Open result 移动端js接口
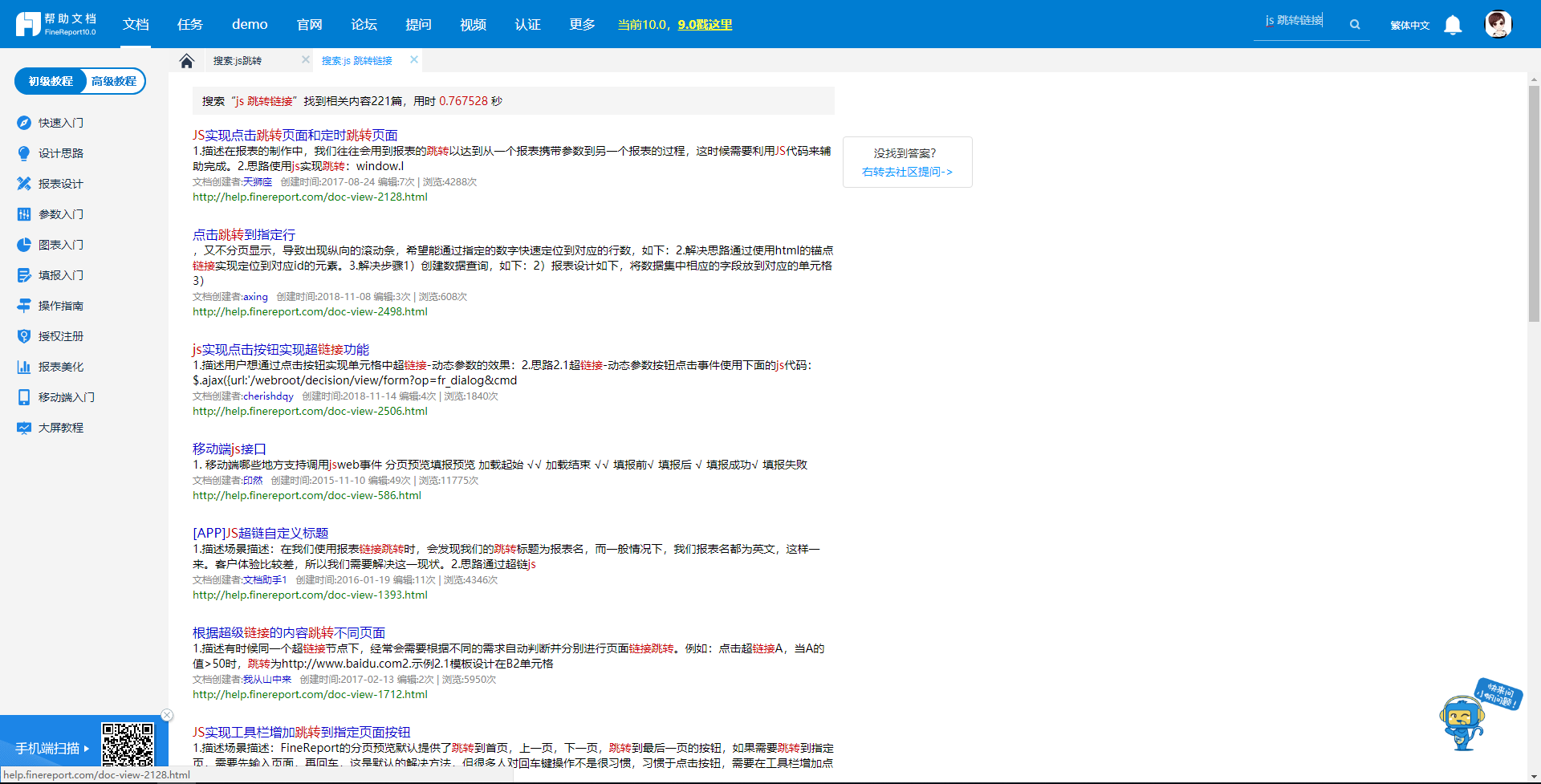The height and width of the screenshot is (784, 1541). (229, 449)
